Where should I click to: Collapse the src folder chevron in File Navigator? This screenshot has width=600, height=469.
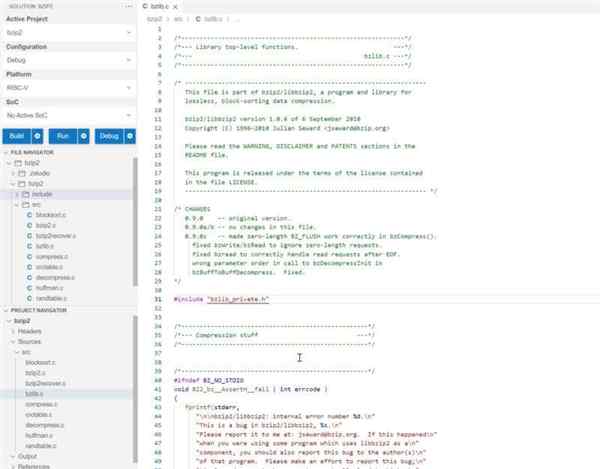click(17, 205)
